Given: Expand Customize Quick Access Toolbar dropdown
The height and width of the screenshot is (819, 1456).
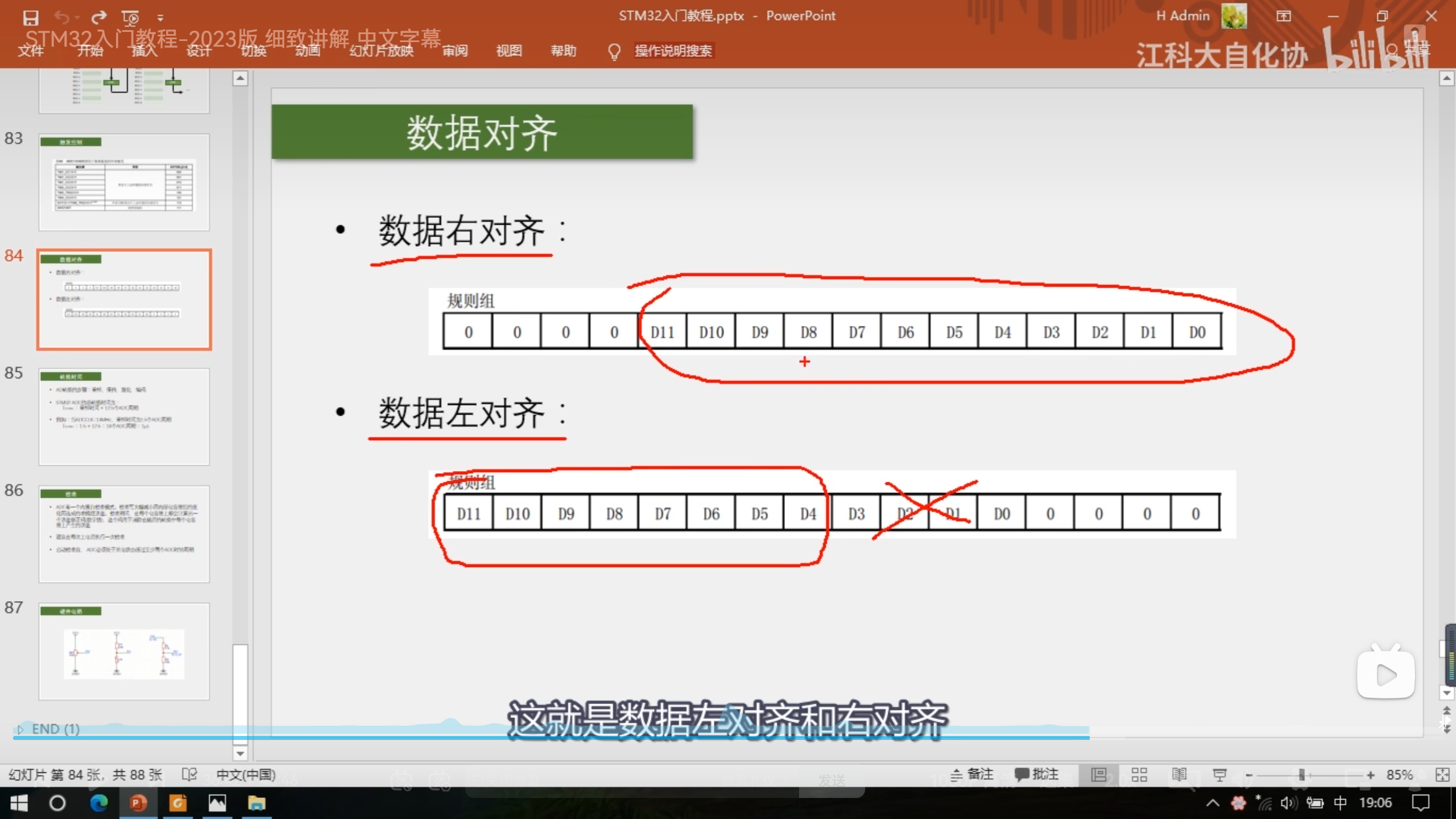Looking at the screenshot, I should coord(160,18).
